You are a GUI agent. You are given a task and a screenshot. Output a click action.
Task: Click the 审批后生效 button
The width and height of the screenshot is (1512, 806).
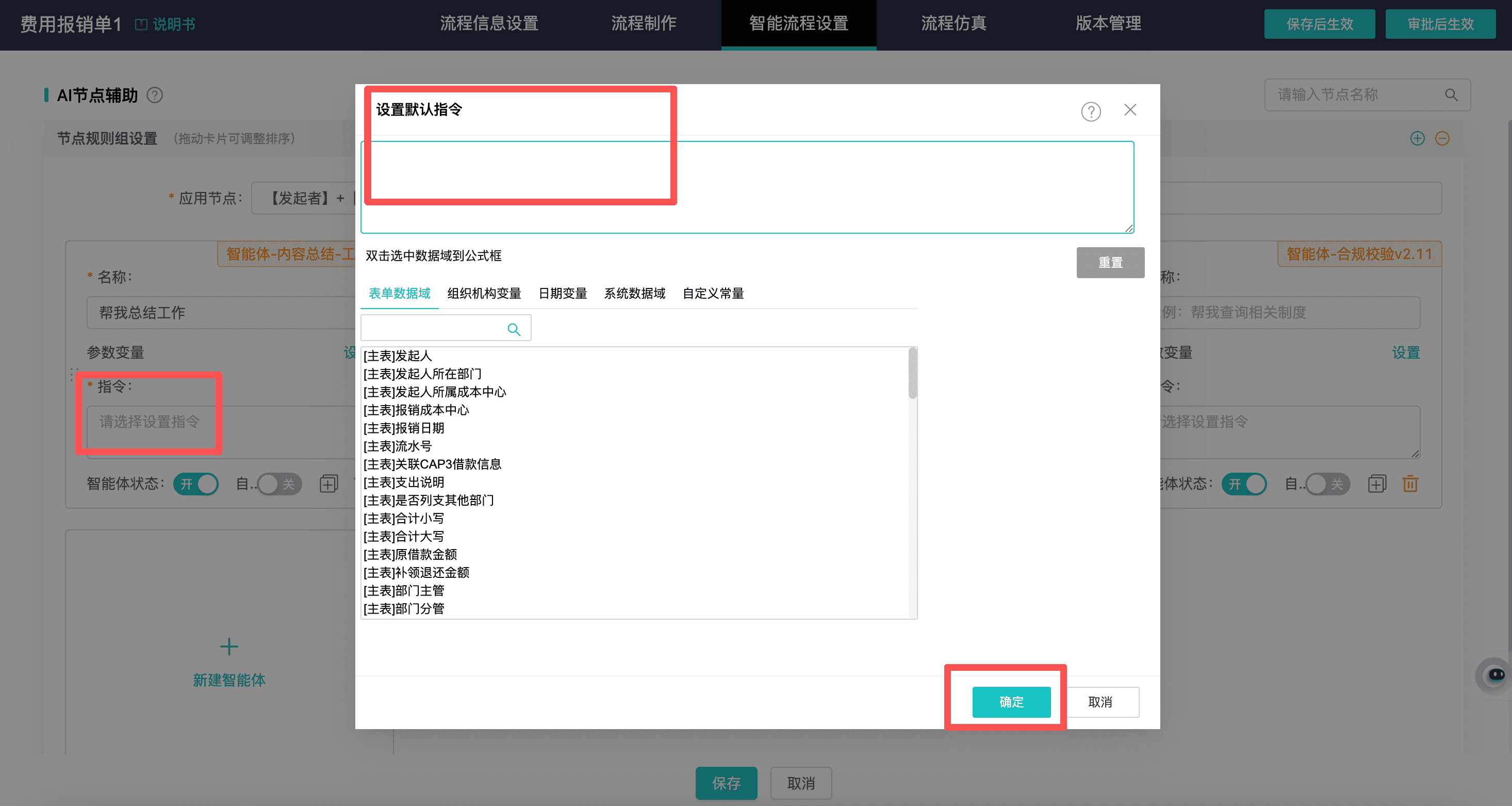1440,24
